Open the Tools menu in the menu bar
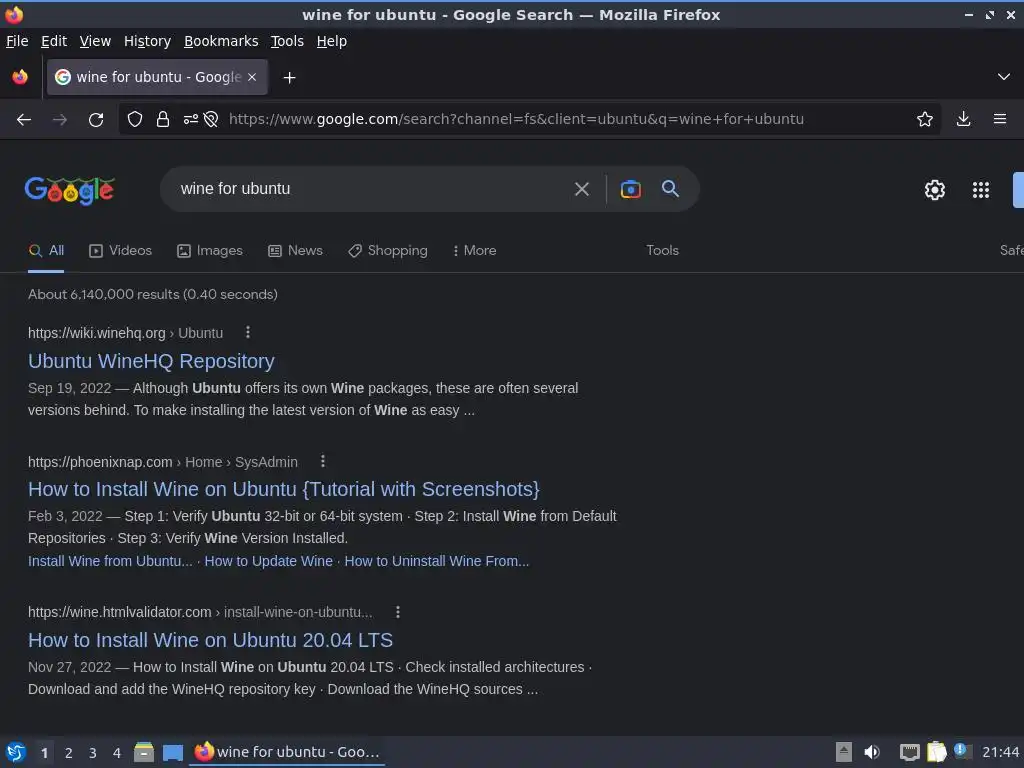Screen dimensions: 1024x768 [x=287, y=41]
